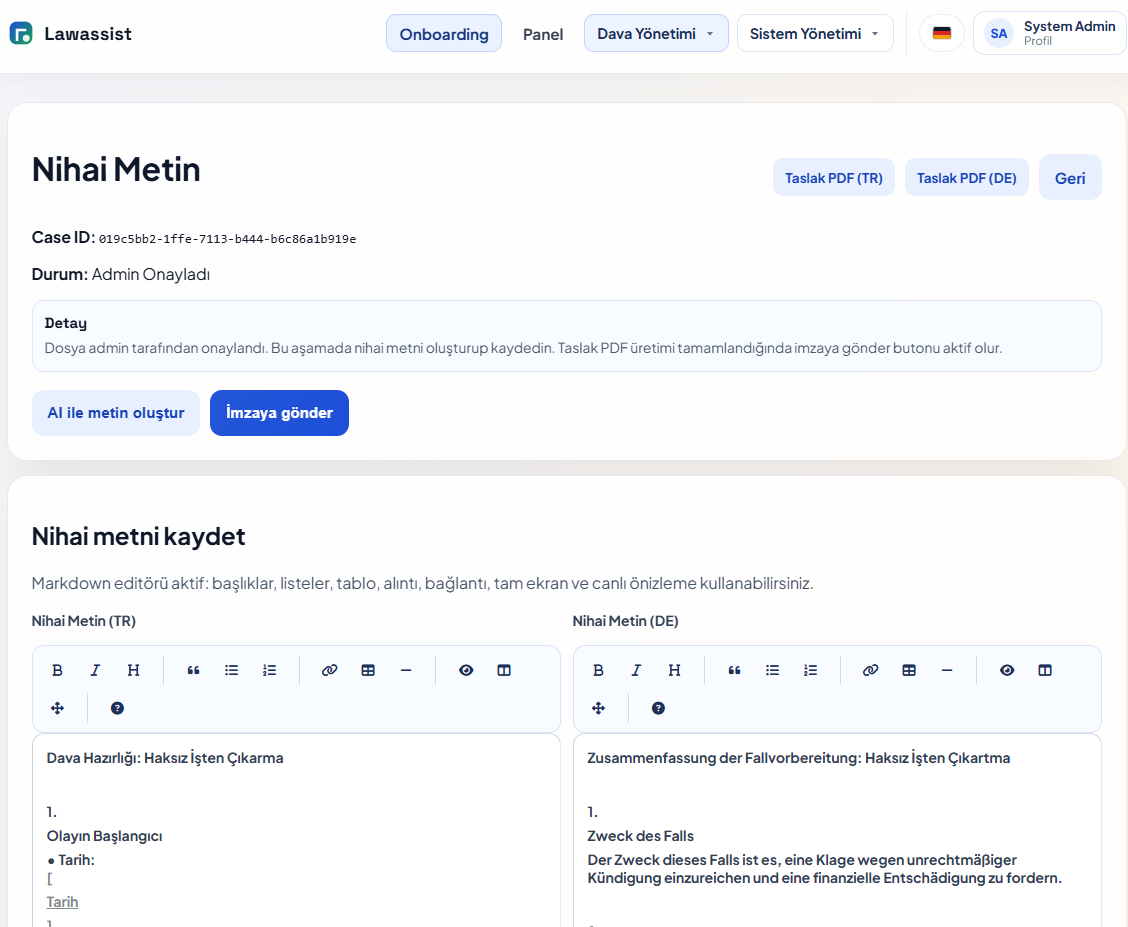The width and height of the screenshot is (1128, 927).
Task: Open the Panel menu item
Action: 543,34
